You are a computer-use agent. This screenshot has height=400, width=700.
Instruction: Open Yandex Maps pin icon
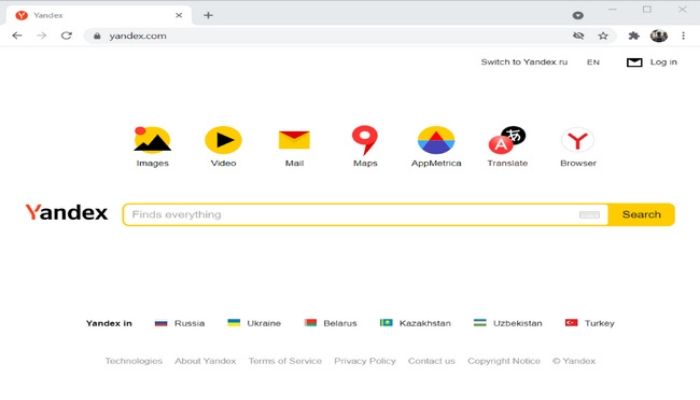365,140
